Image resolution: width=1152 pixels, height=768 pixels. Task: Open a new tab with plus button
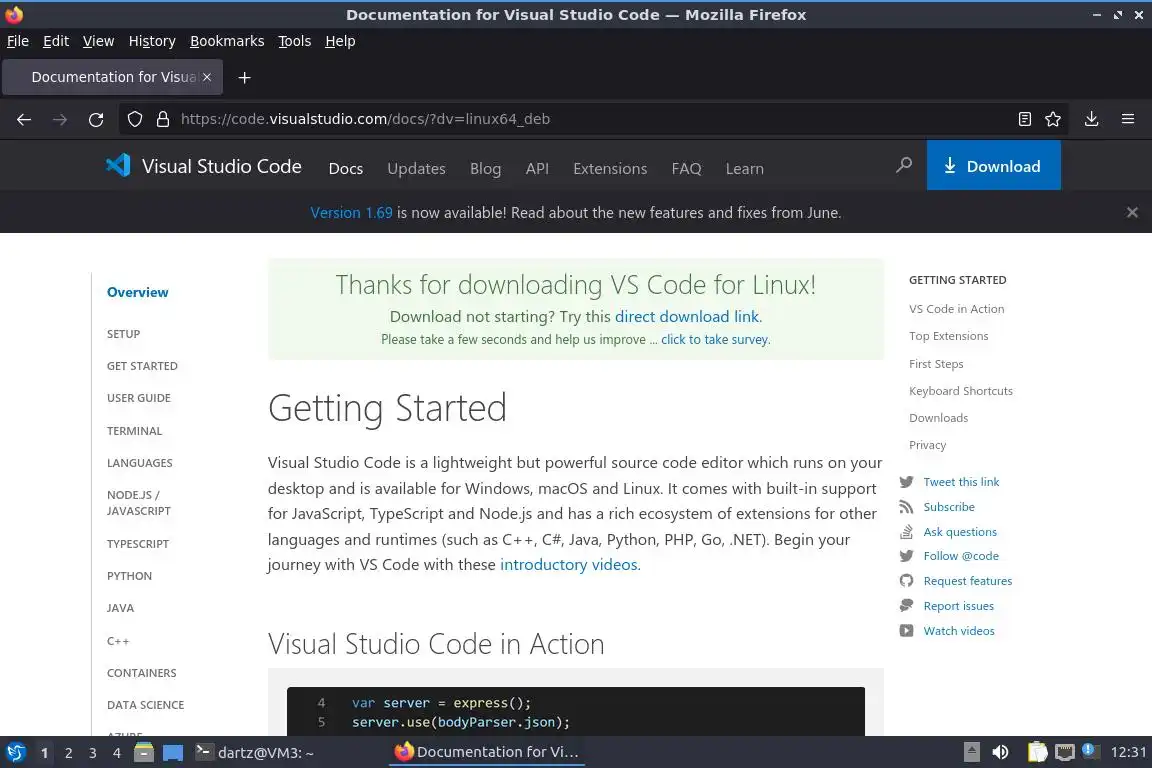click(245, 77)
